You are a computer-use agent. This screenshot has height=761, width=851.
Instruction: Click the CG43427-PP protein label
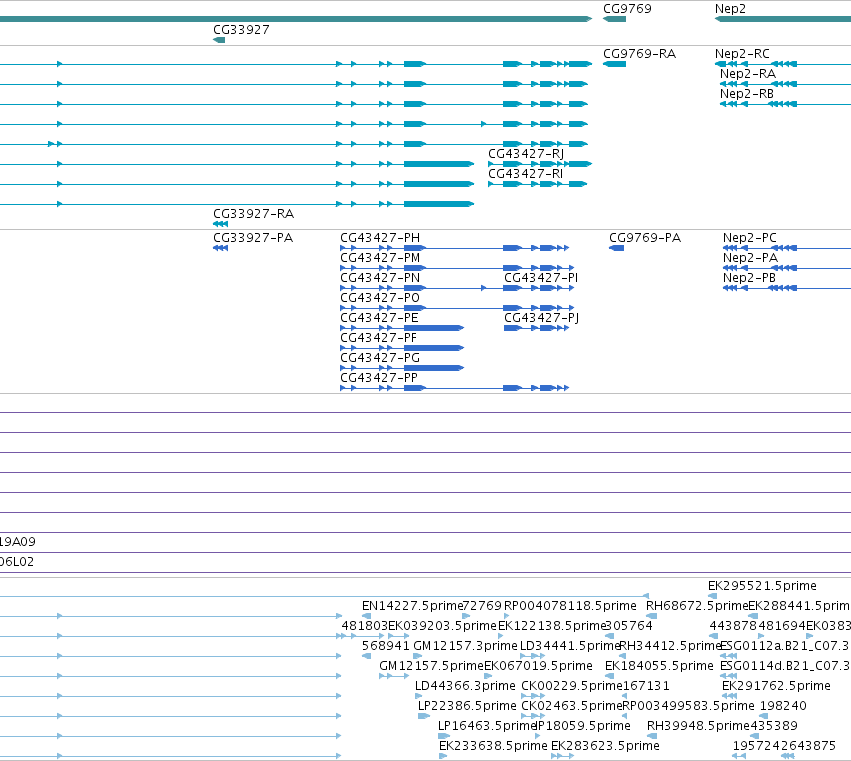coord(379,378)
